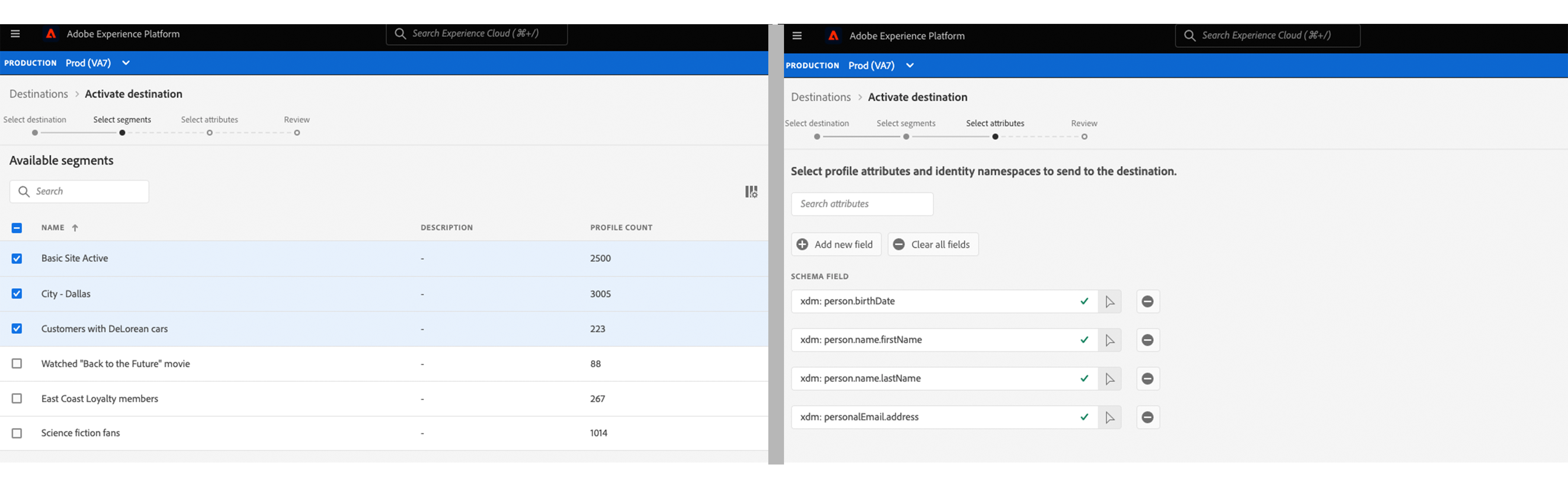The image size is (1568, 490).
Task: Expand the Prod (VA7) sandbox dropdown on left
Action: (126, 63)
